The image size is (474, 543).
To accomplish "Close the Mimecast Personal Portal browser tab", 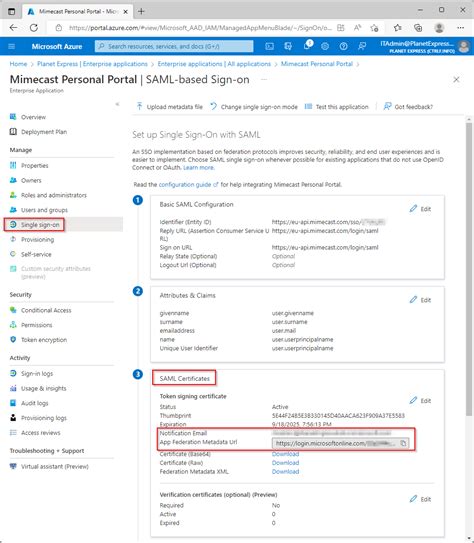I will 126,11.
